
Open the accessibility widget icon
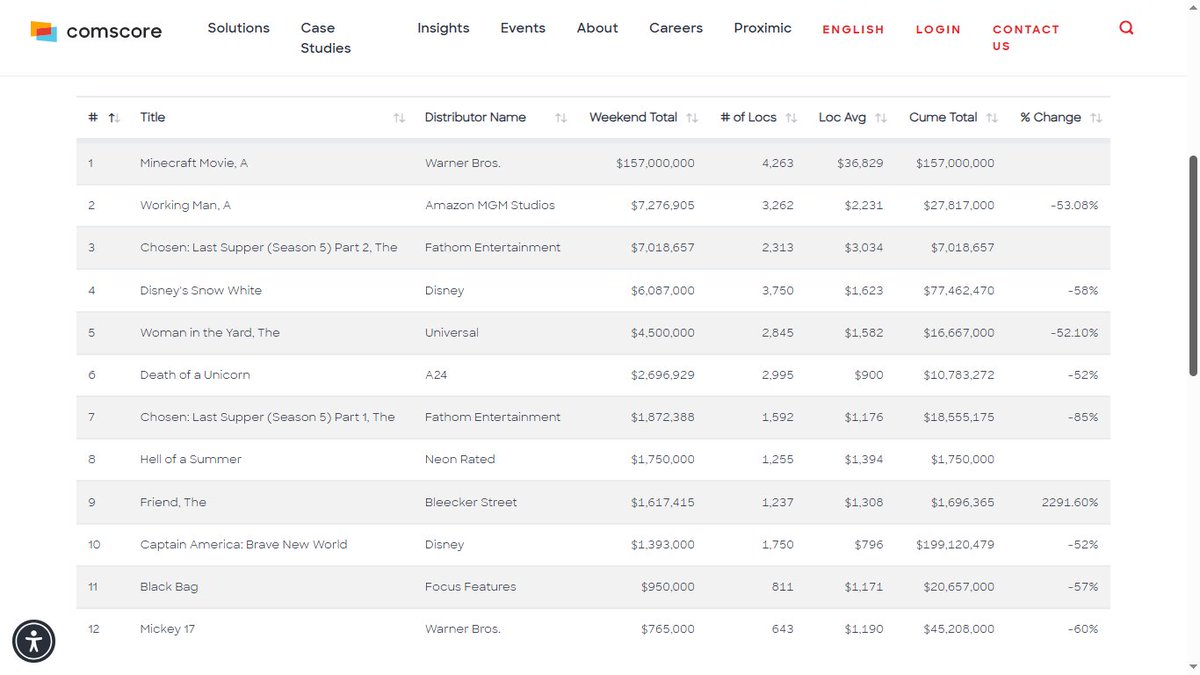coord(33,641)
